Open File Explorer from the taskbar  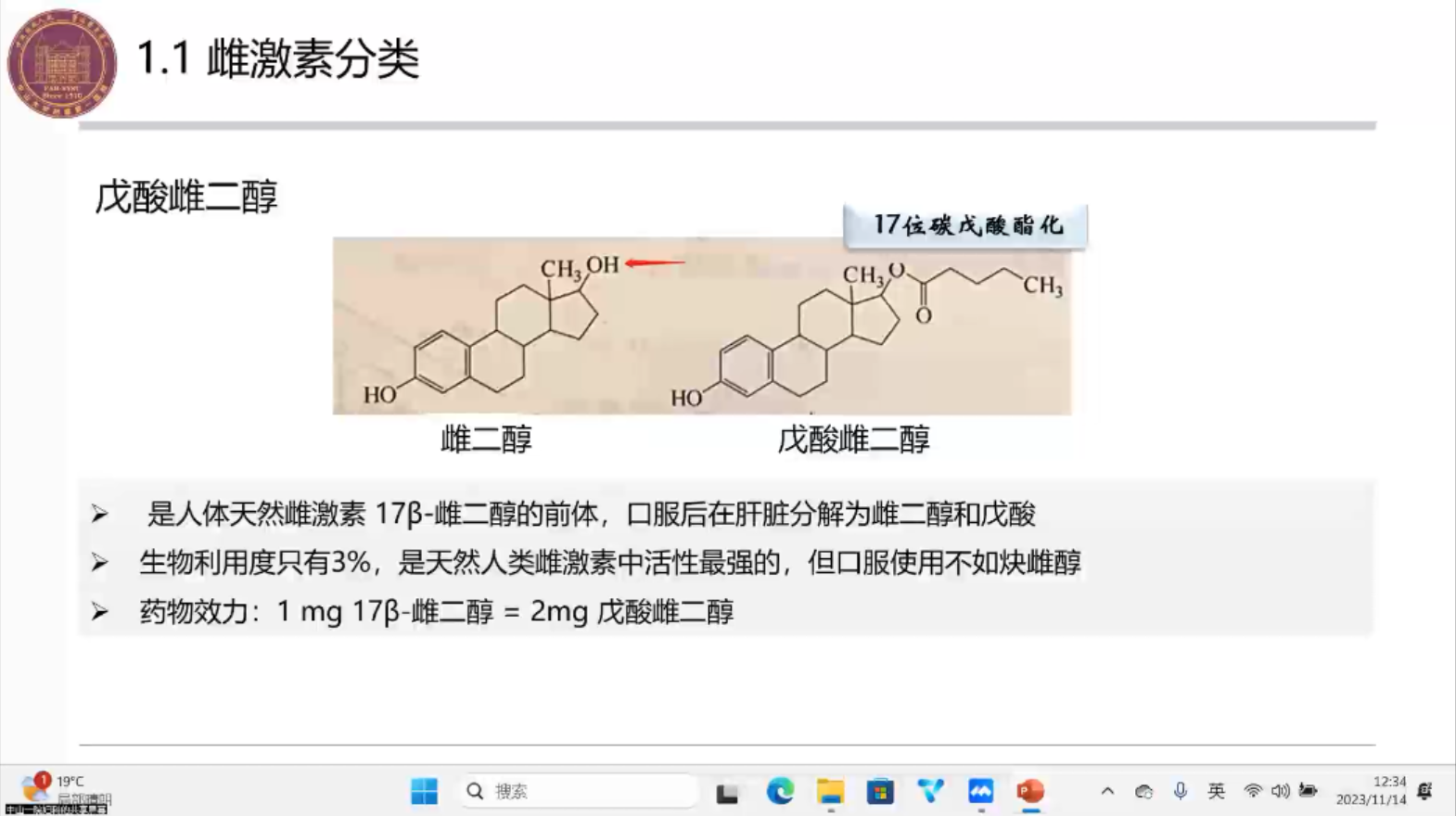click(830, 791)
